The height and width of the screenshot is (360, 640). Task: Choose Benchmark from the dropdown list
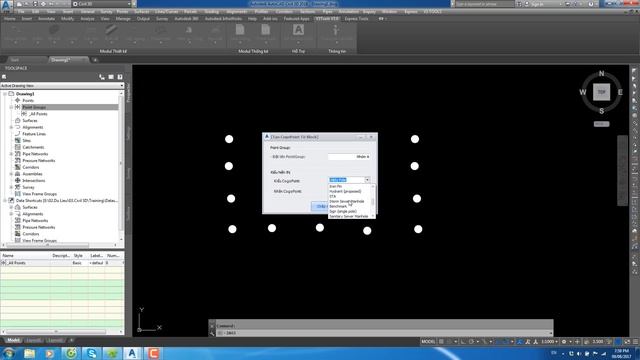[338, 206]
